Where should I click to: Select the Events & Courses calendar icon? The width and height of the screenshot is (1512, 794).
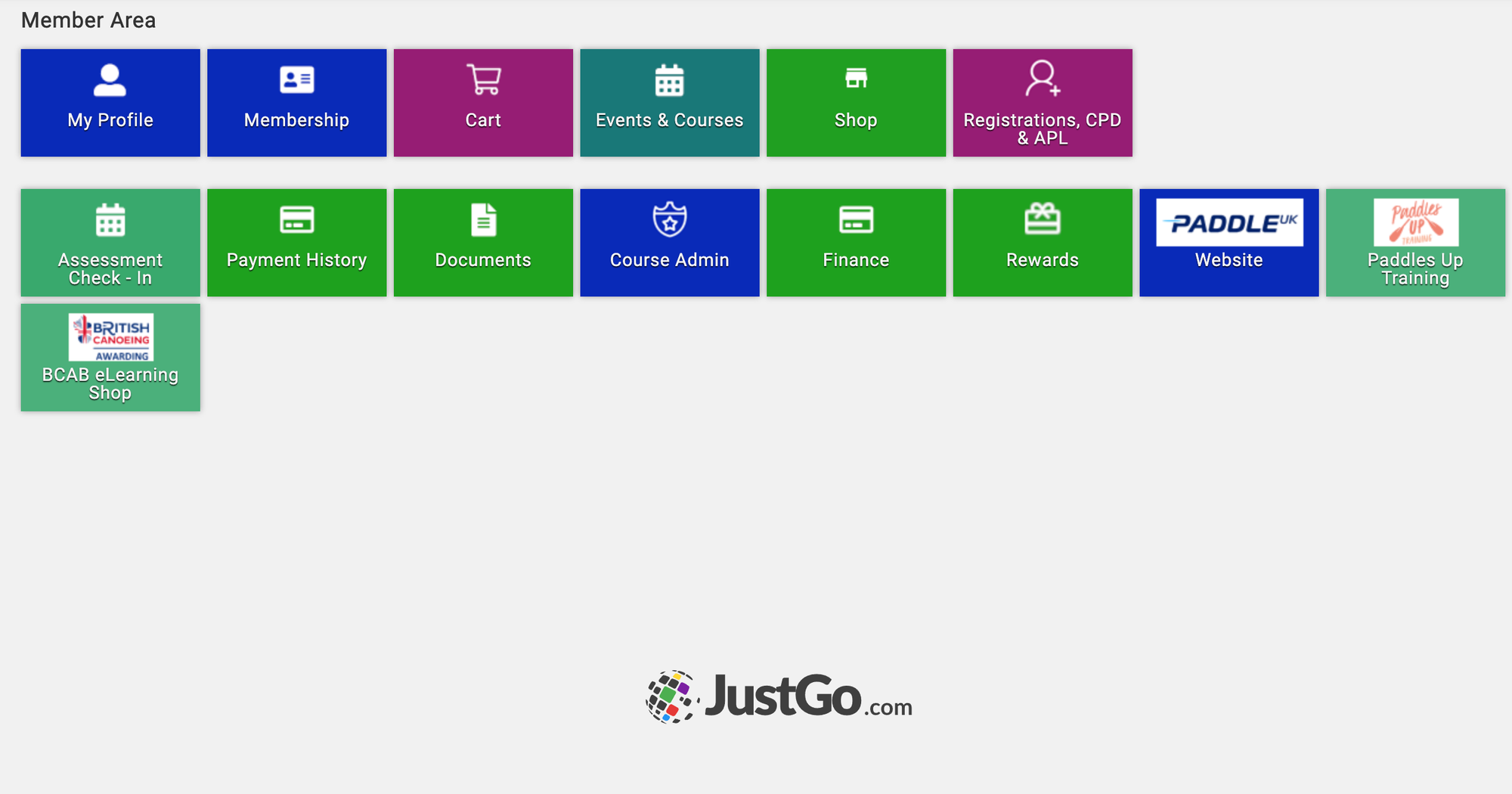(x=670, y=80)
